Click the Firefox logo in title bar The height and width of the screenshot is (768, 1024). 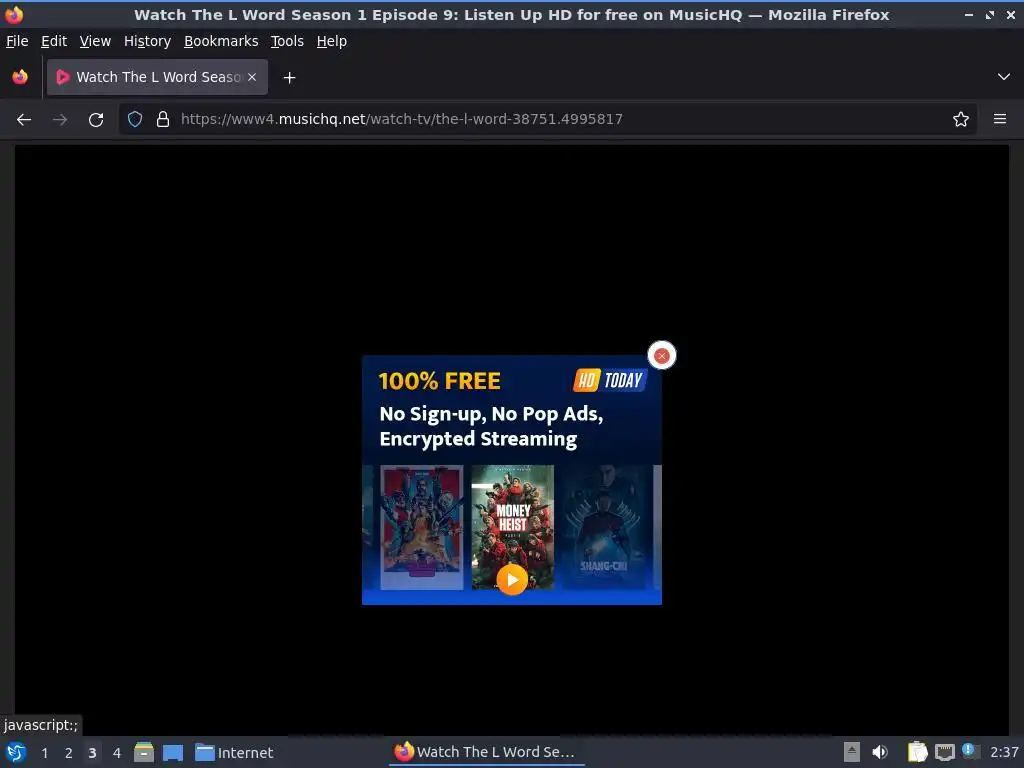[14, 14]
